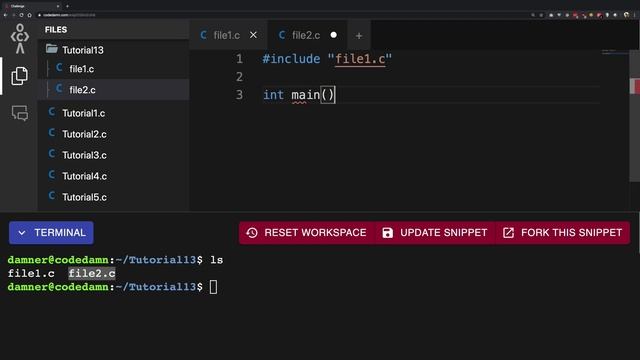640x360 pixels.
Task: Open Tutorial1.c from the files list
Action: (84, 113)
